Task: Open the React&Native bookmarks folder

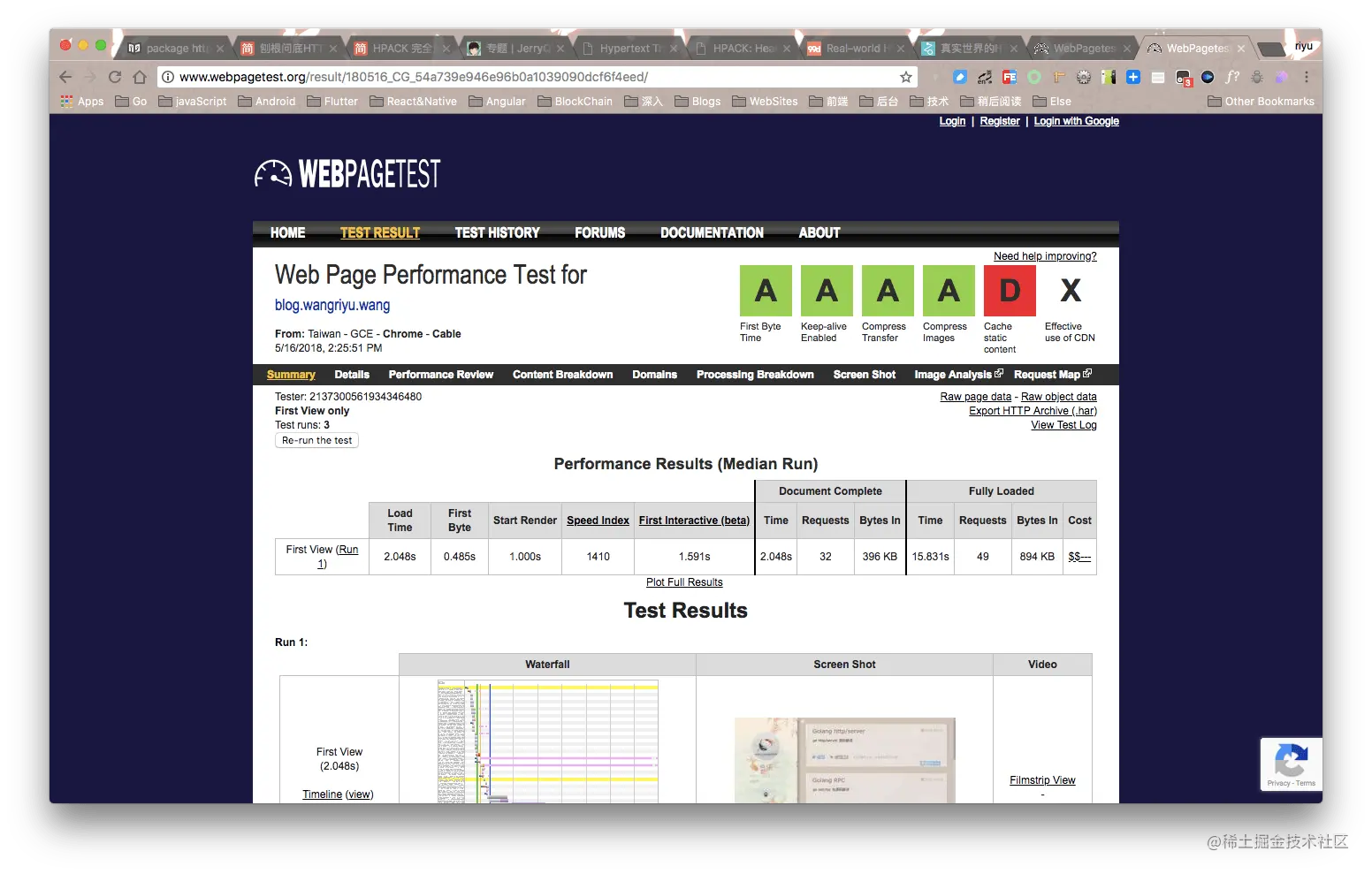Action: point(414,102)
